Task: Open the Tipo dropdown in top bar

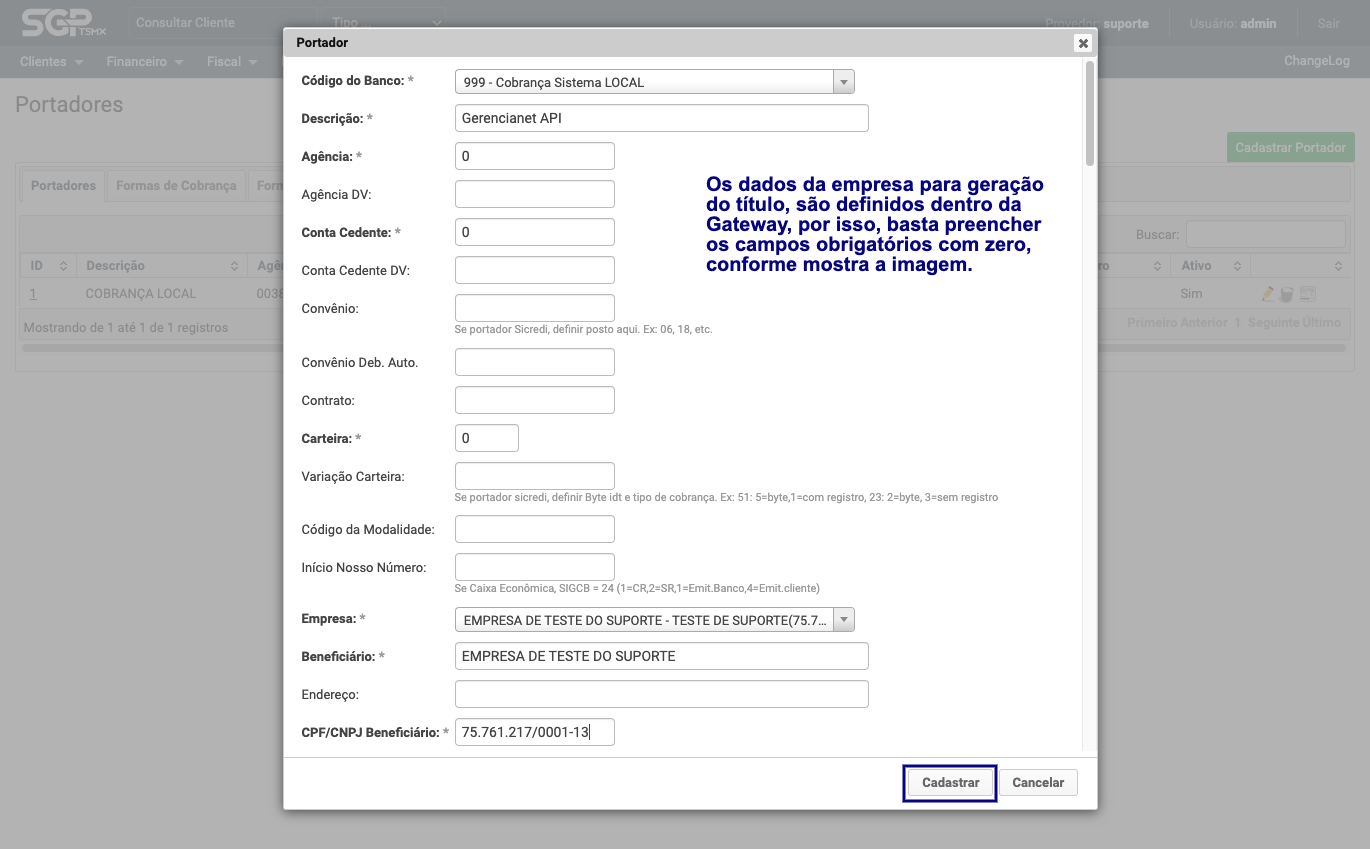Action: click(384, 22)
